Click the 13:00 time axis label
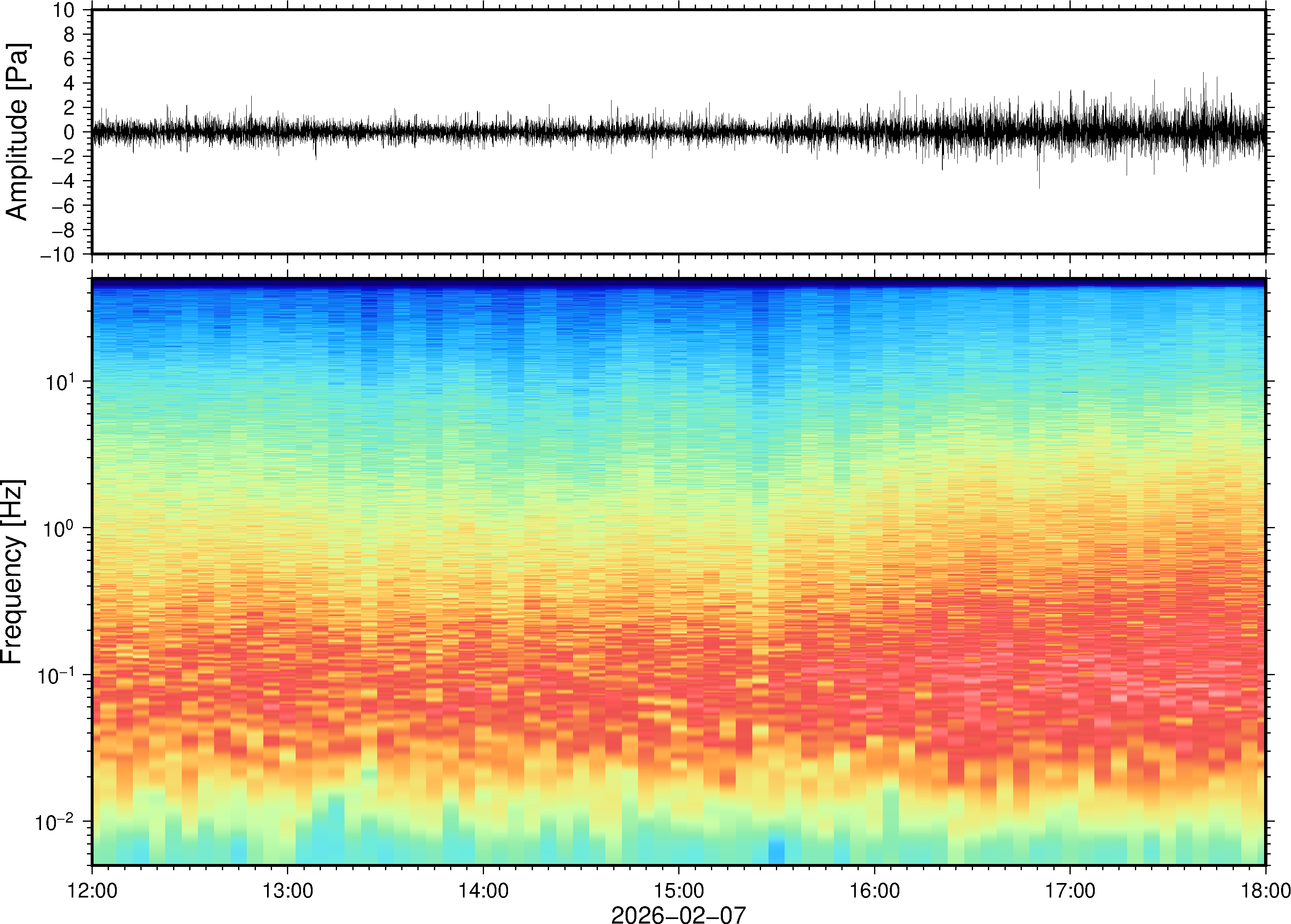Image resolution: width=1291 pixels, height=924 pixels. click(x=287, y=890)
